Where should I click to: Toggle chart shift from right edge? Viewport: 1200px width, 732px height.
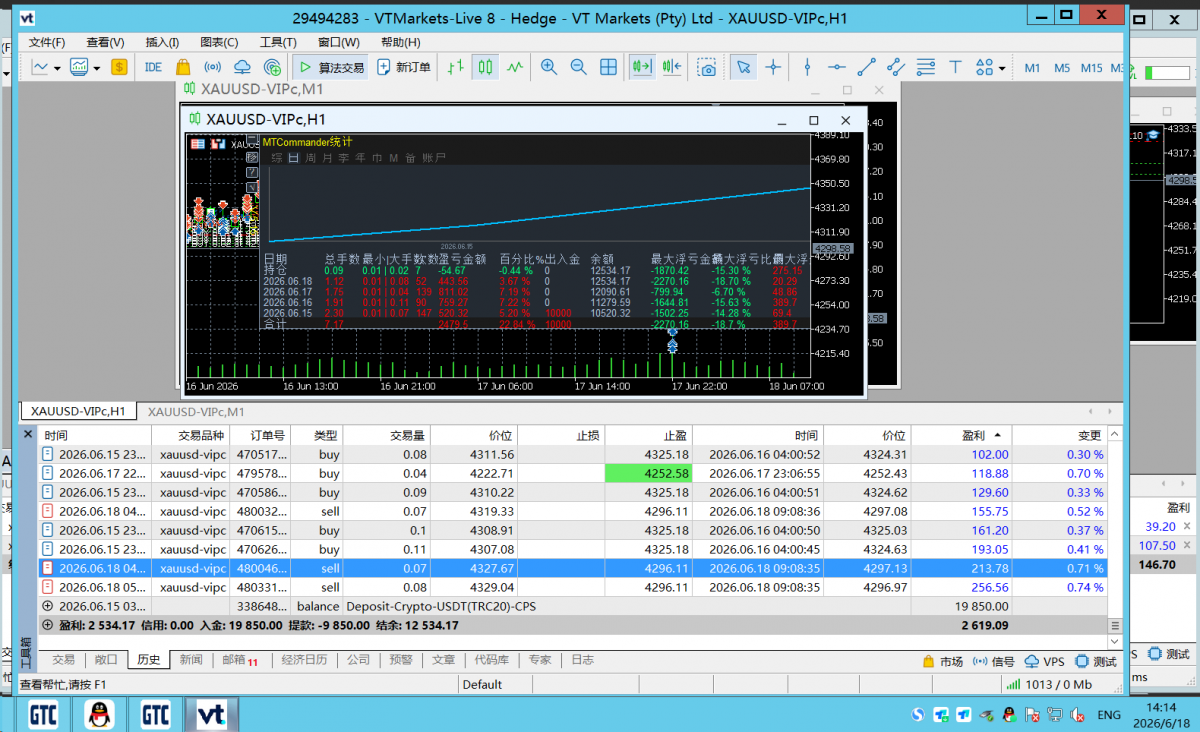pyautogui.click(x=671, y=67)
